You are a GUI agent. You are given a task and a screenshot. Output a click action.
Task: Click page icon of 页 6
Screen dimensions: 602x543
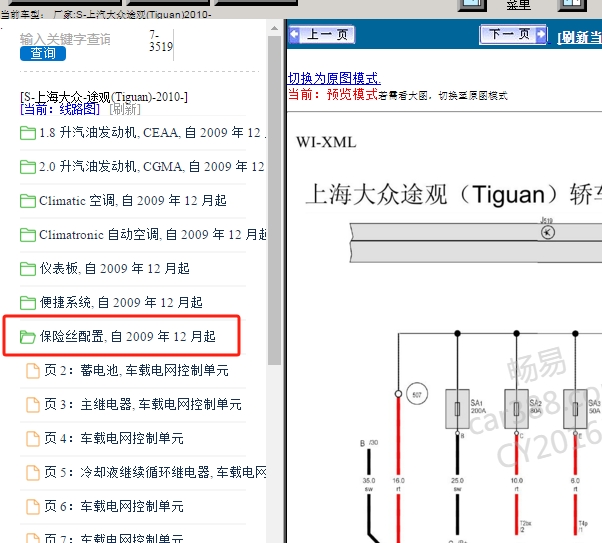(33, 507)
